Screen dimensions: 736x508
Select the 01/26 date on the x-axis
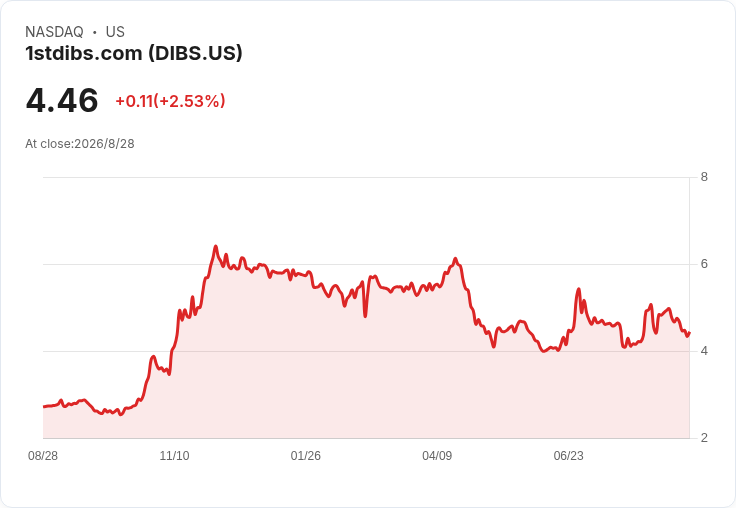[x=306, y=455]
